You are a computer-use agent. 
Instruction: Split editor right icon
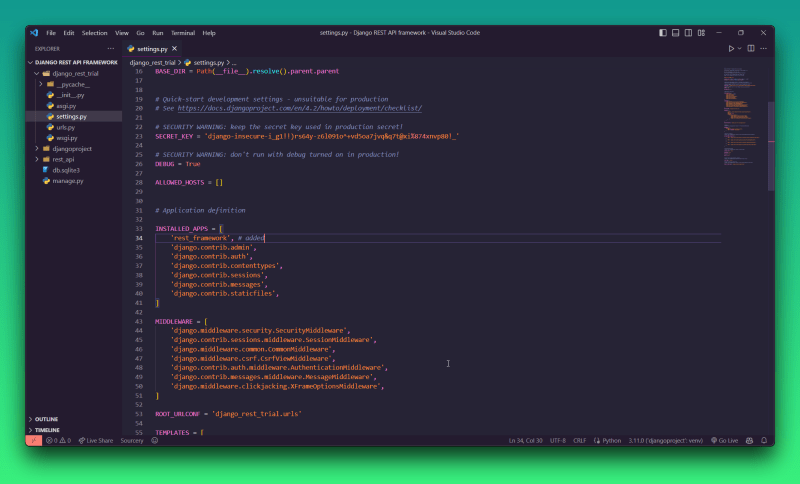tap(751, 48)
